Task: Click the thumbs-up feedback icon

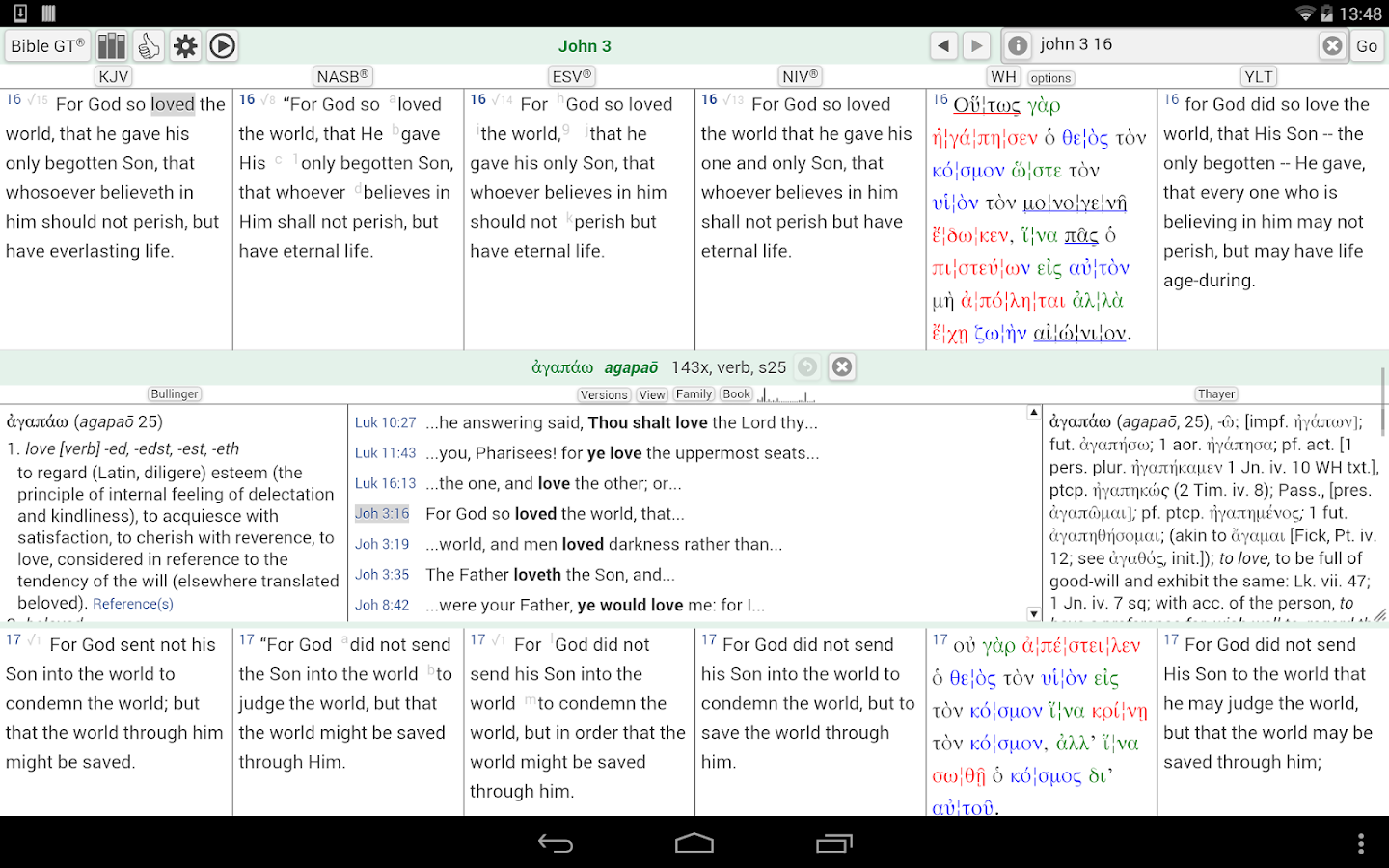Action: click(149, 45)
